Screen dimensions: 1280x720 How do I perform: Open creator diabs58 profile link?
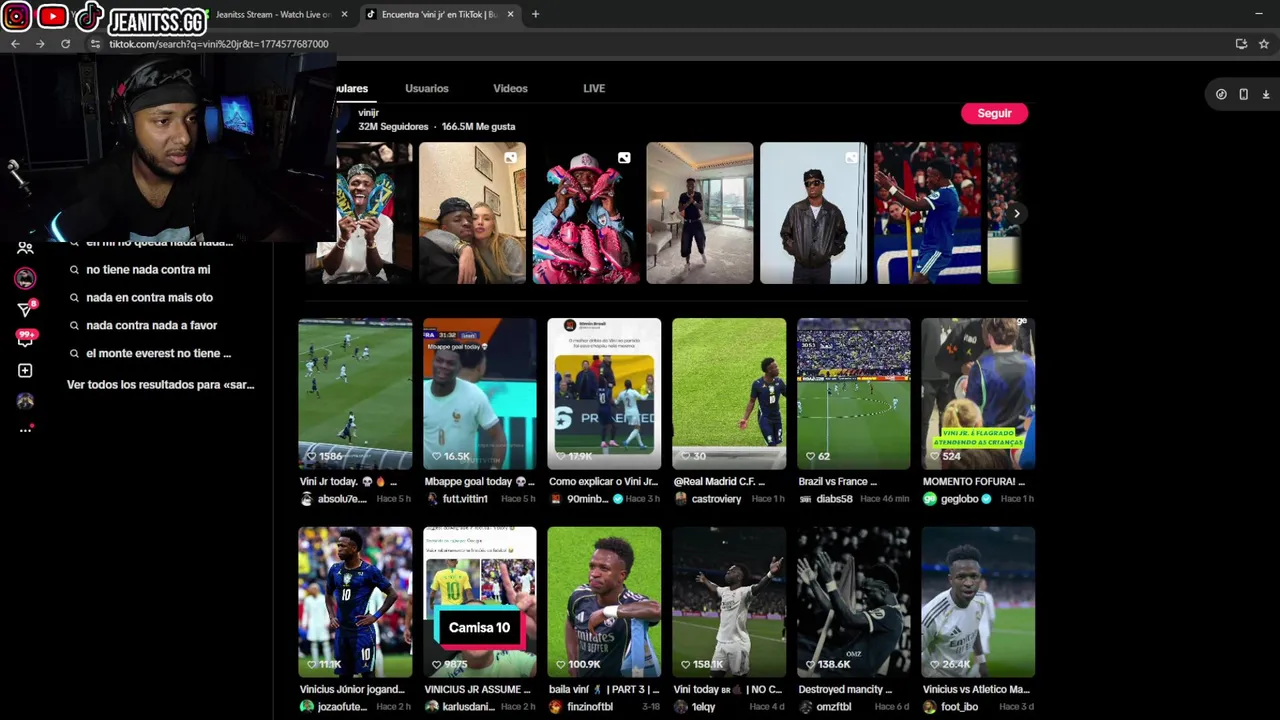pyautogui.click(x=834, y=499)
